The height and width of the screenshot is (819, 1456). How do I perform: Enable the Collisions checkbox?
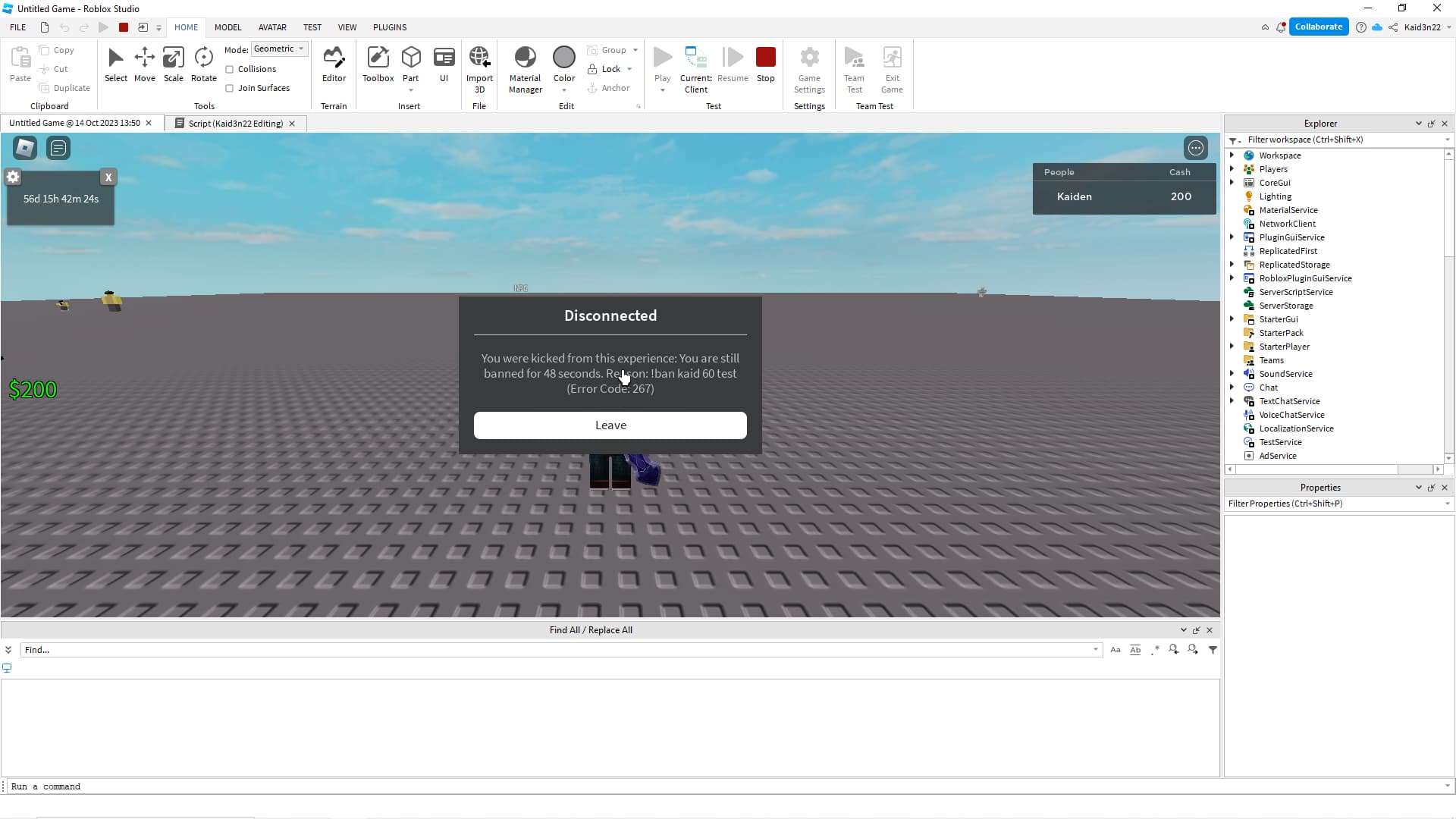229,69
